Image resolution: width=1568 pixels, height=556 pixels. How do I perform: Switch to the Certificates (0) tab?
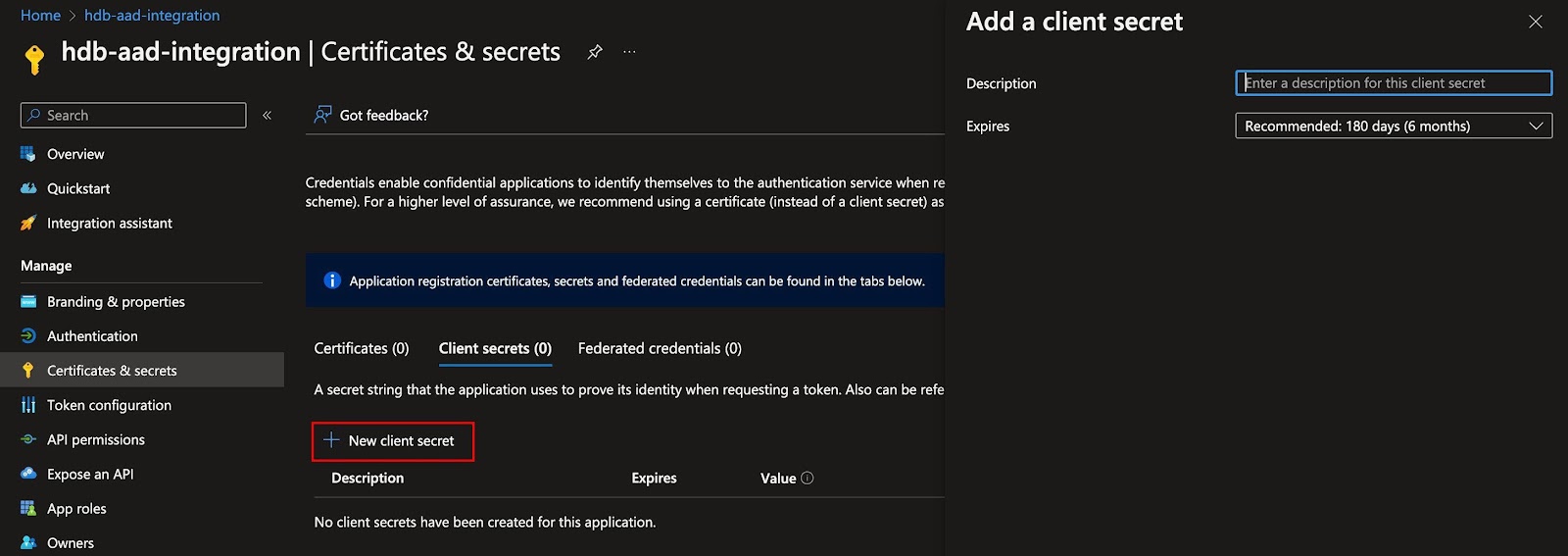361,348
